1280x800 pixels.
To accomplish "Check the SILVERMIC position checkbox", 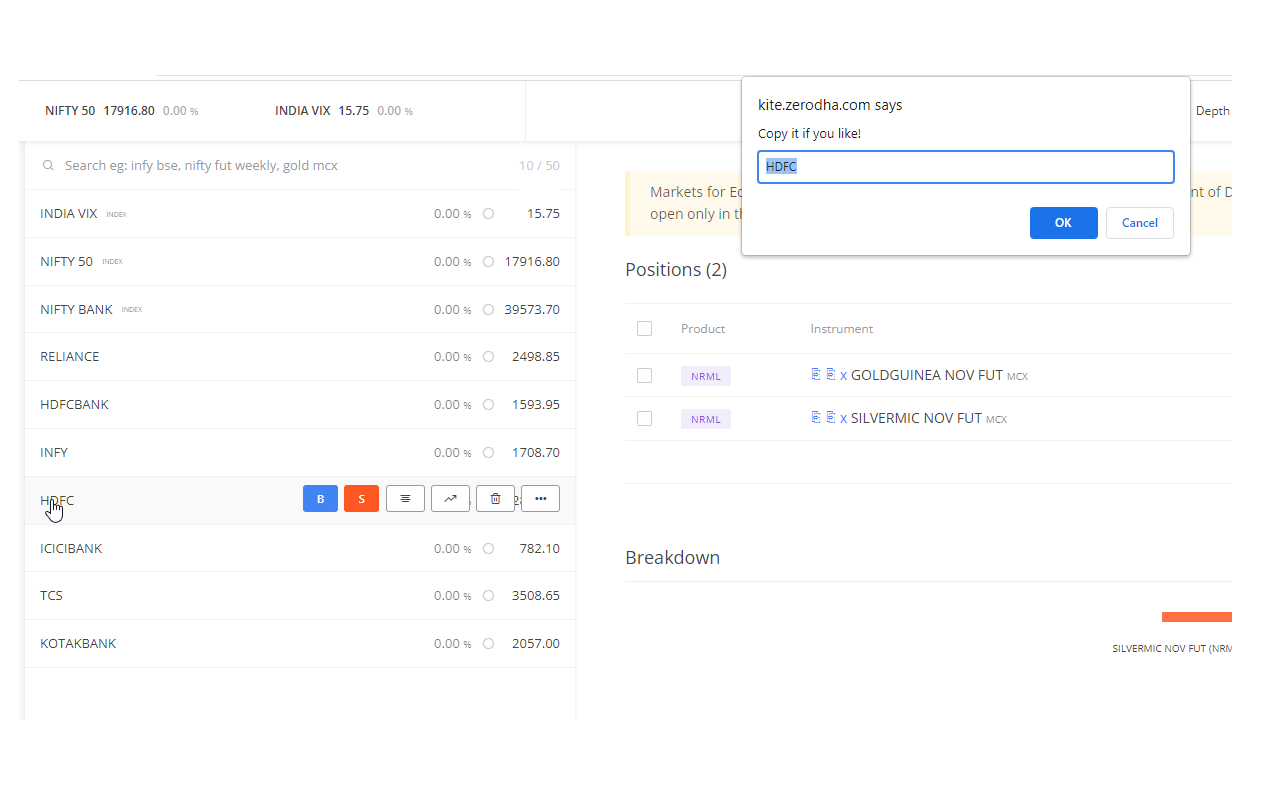I will (644, 418).
